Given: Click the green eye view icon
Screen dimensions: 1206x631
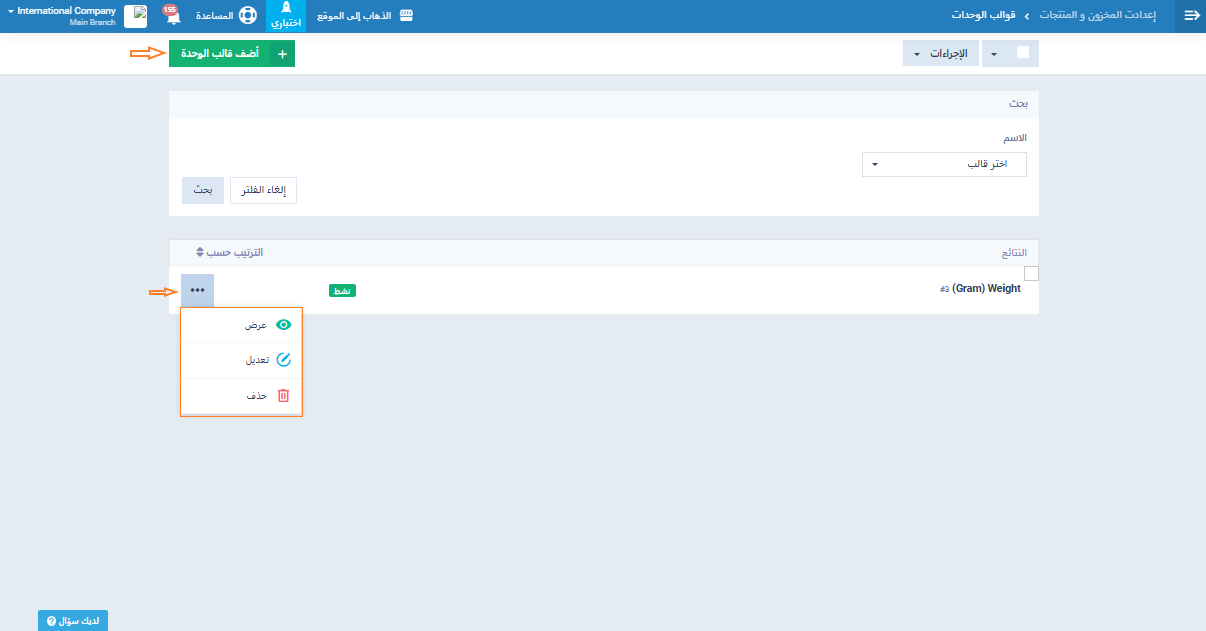Looking at the screenshot, I should pyautogui.click(x=283, y=325).
